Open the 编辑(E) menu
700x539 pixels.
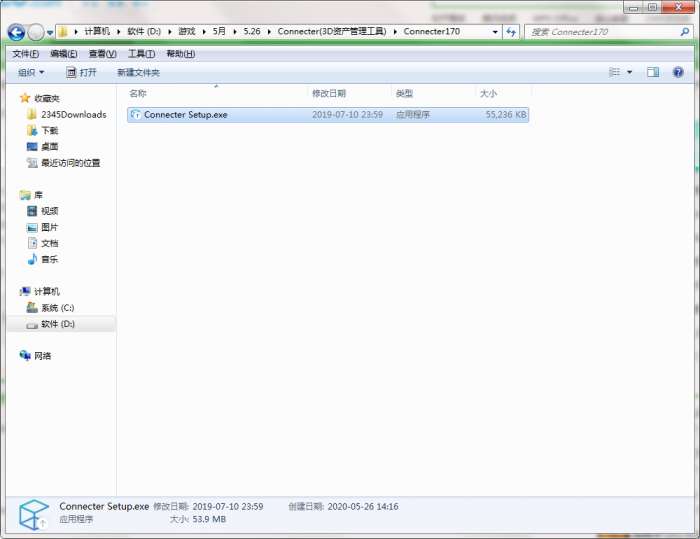[64, 54]
